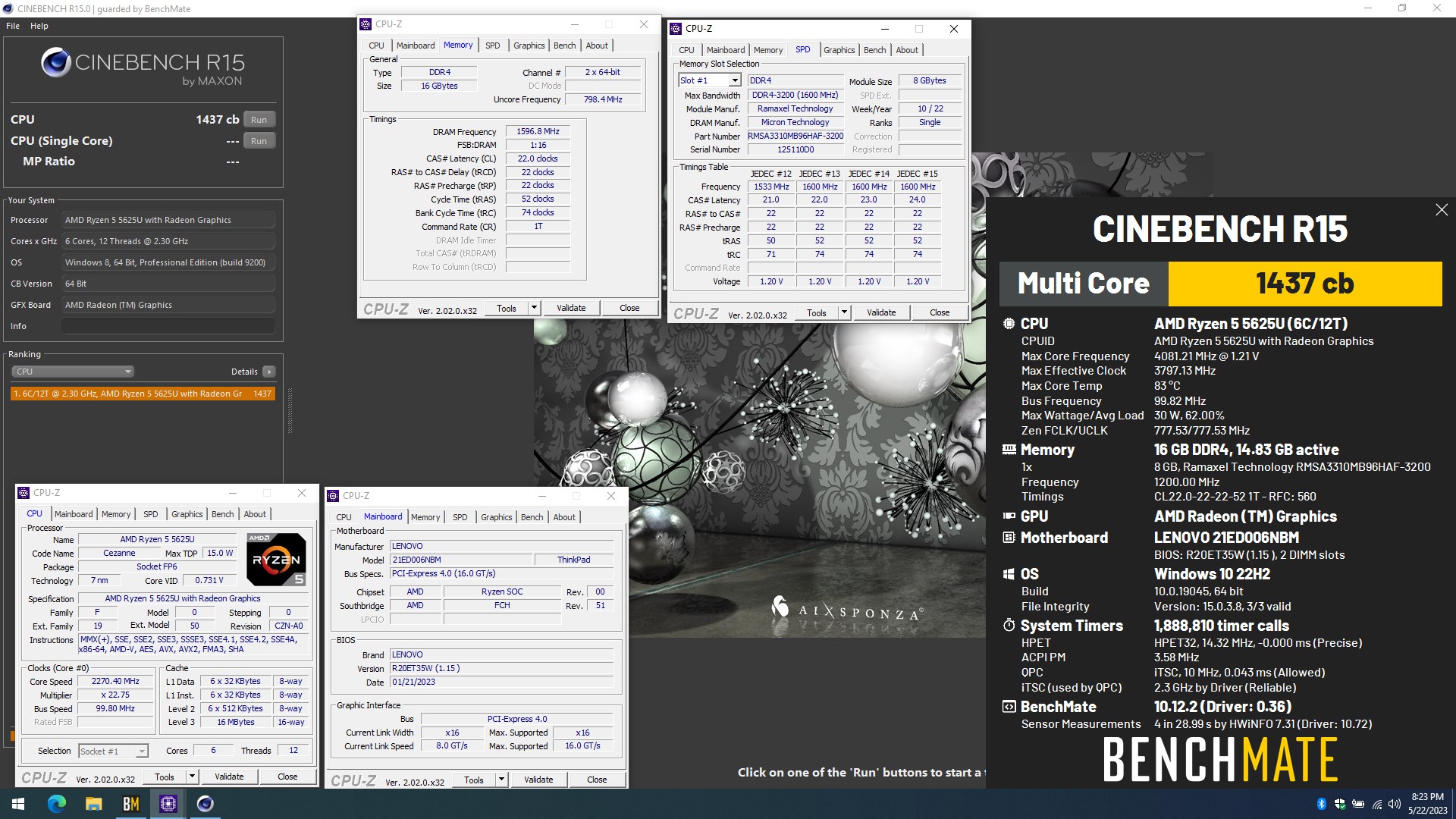Click the DRAM Frequency value 1596.8 MHz
The image size is (1456, 819).
(538, 131)
